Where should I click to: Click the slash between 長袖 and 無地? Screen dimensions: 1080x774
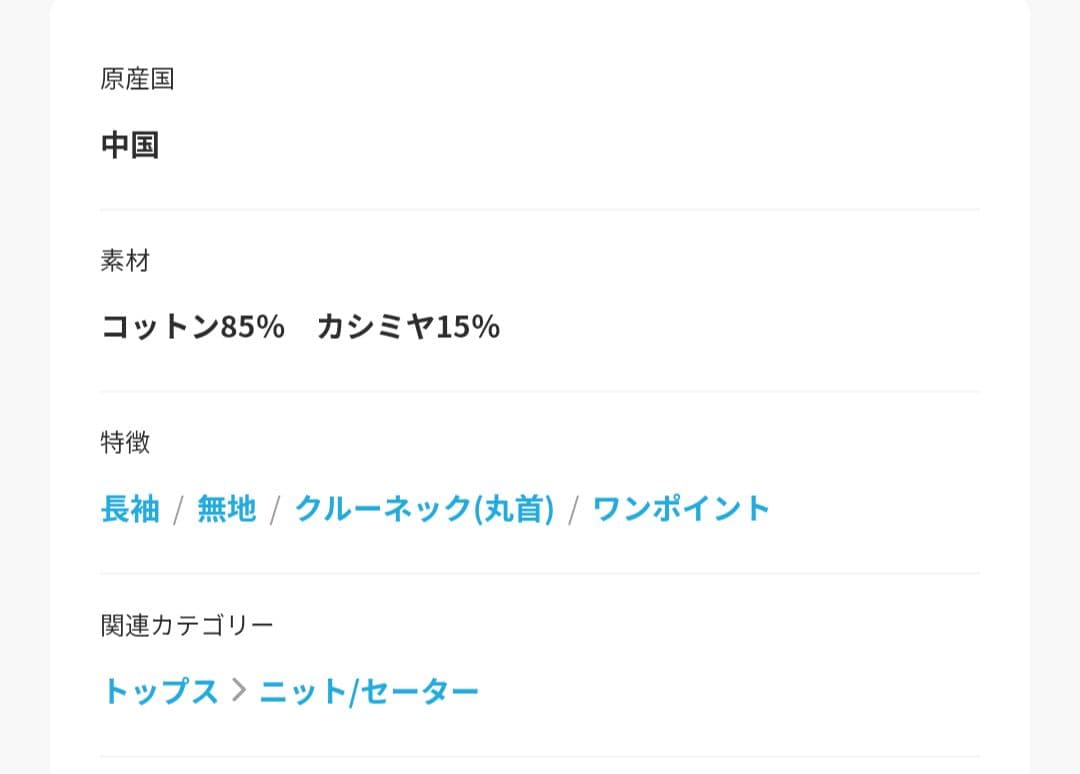178,510
